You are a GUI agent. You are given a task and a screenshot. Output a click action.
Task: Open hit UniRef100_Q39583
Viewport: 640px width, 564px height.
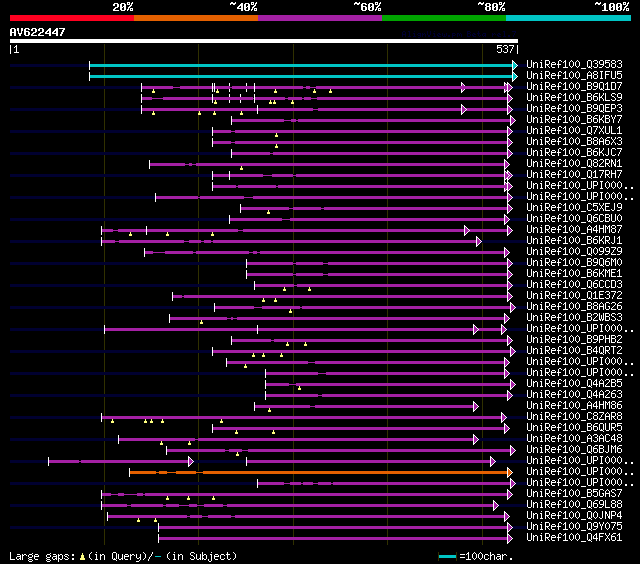click(574, 64)
